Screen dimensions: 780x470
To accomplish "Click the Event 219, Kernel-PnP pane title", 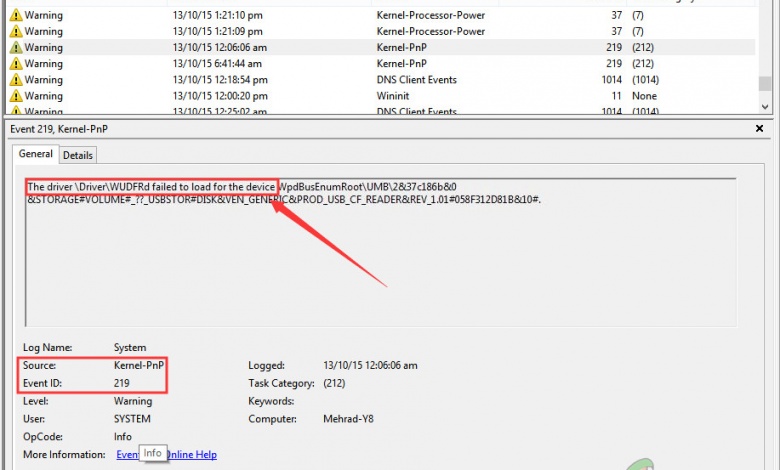I will click(x=59, y=129).
